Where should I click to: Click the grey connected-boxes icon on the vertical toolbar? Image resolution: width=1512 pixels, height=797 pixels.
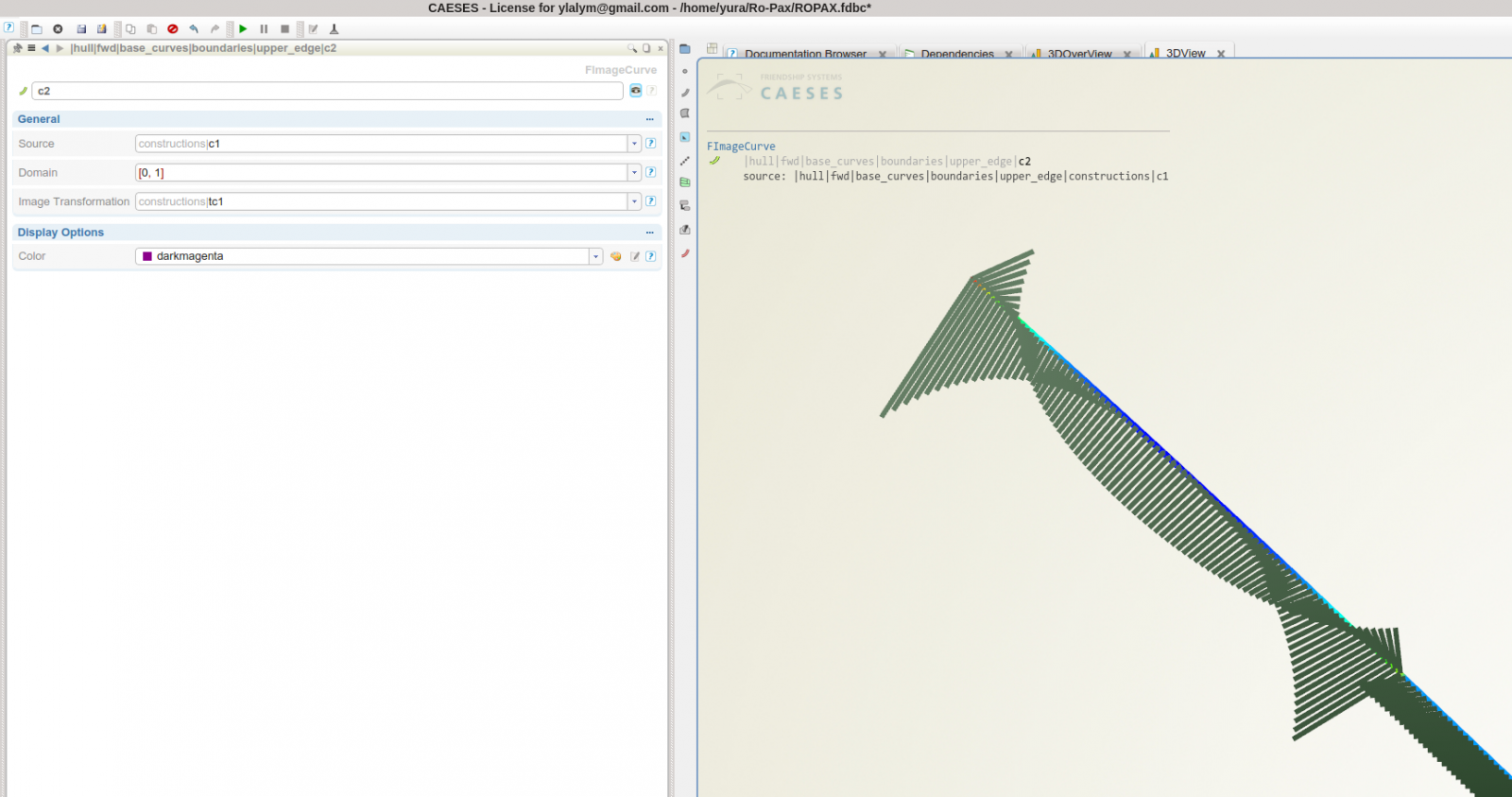(x=685, y=206)
